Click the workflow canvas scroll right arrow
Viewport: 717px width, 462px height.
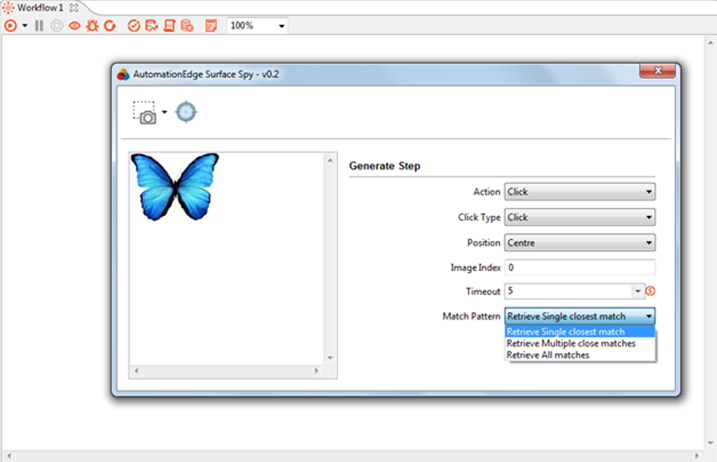pos(697,456)
